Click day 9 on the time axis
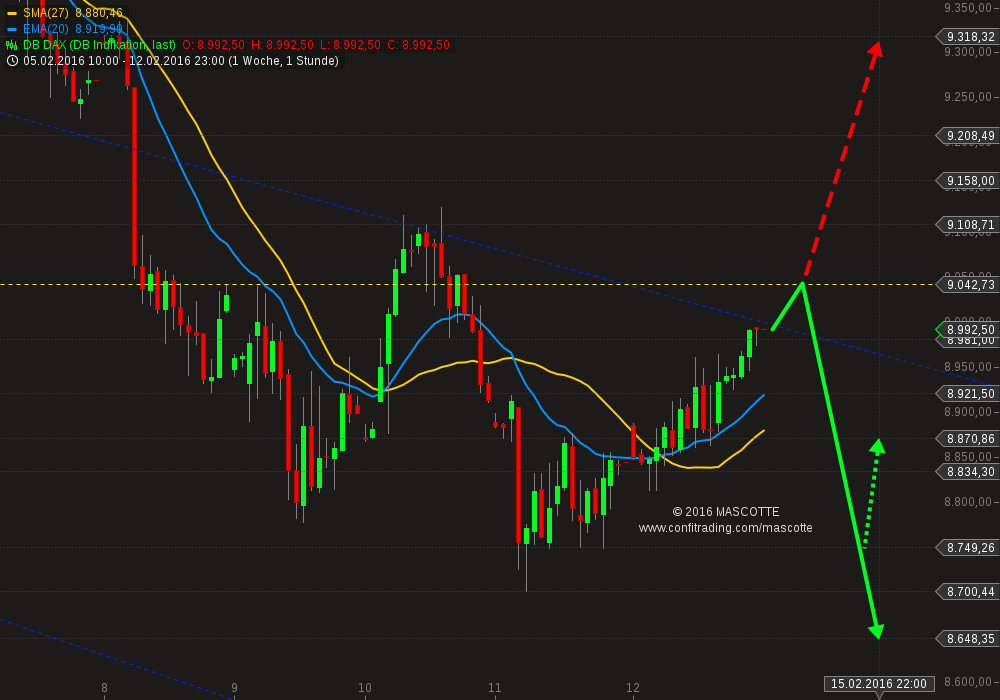Image resolution: width=1000 pixels, height=700 pixels. pos(234,687)
